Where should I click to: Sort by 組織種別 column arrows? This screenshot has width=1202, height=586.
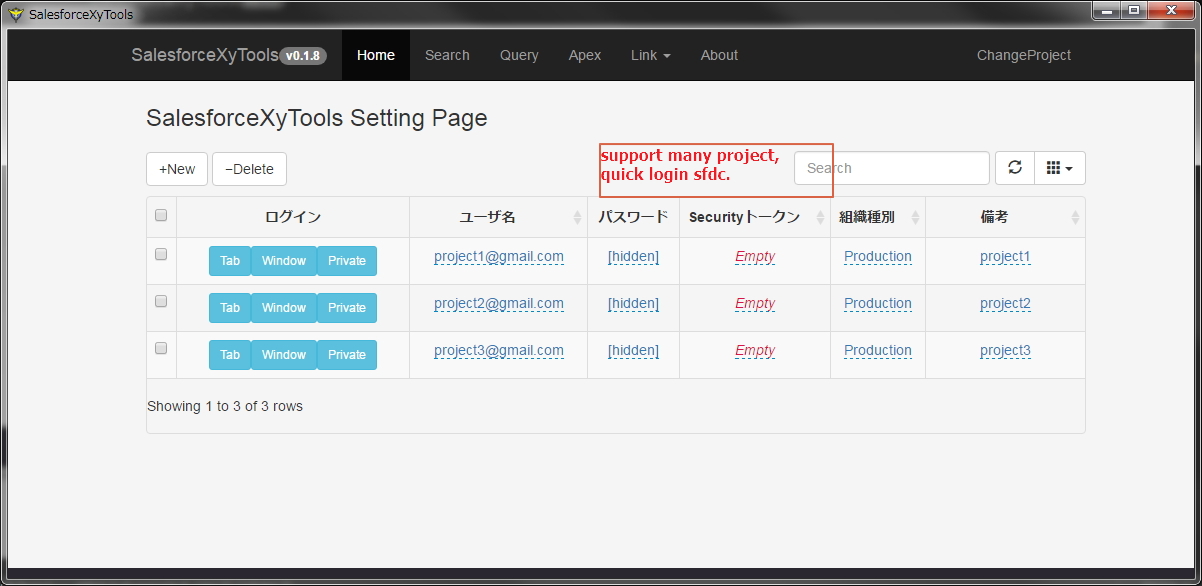click(x=915, y=217)
